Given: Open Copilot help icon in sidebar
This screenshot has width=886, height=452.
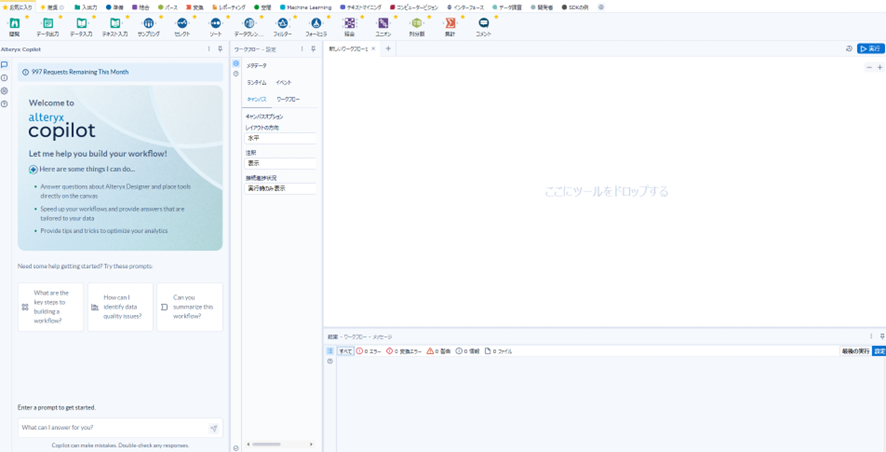Looking at the screenshot, I should tap(5, 104).
